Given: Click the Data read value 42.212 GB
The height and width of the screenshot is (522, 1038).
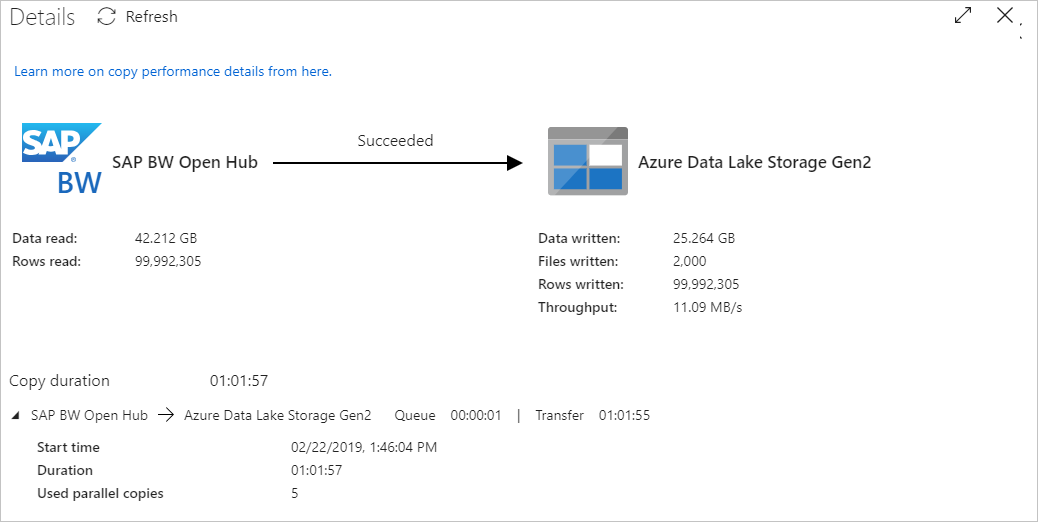Looking at the screenshot, I should (x=165, y=238).
